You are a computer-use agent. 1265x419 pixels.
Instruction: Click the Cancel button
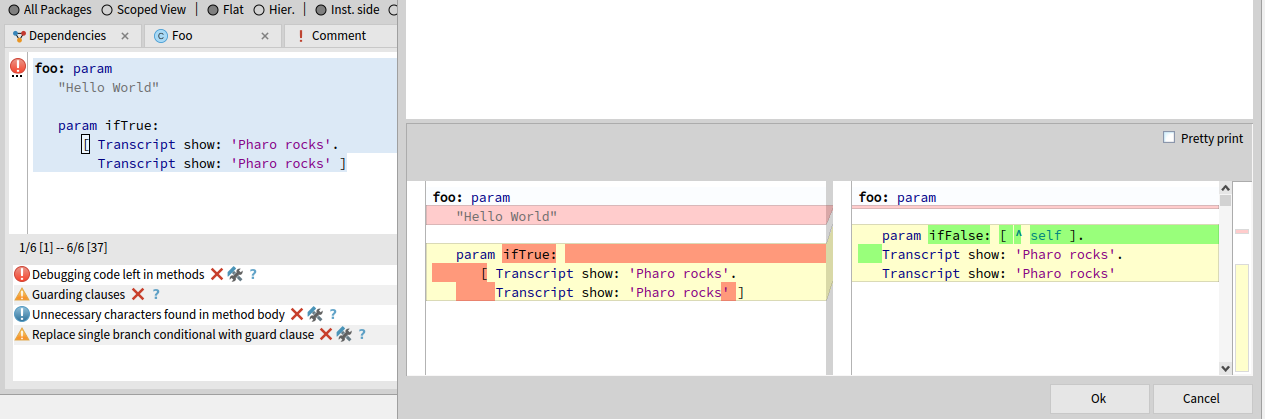coord(1201,398)
